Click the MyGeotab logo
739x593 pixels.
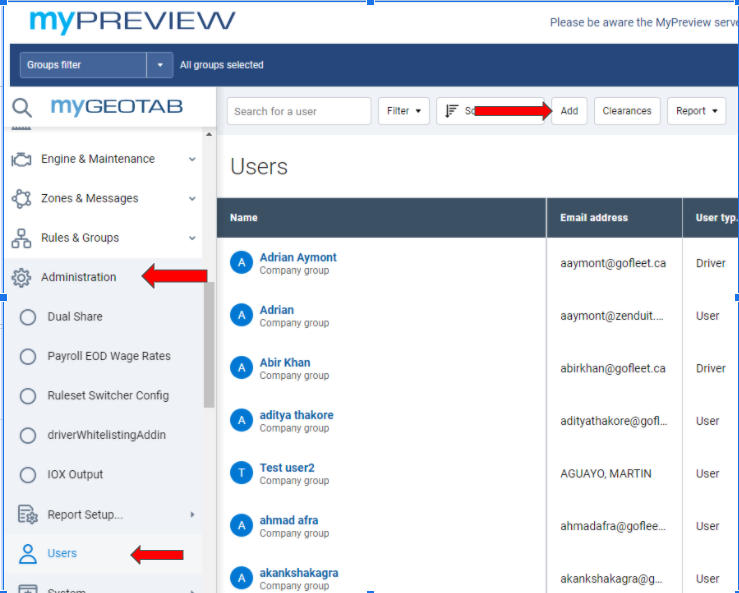116,107
